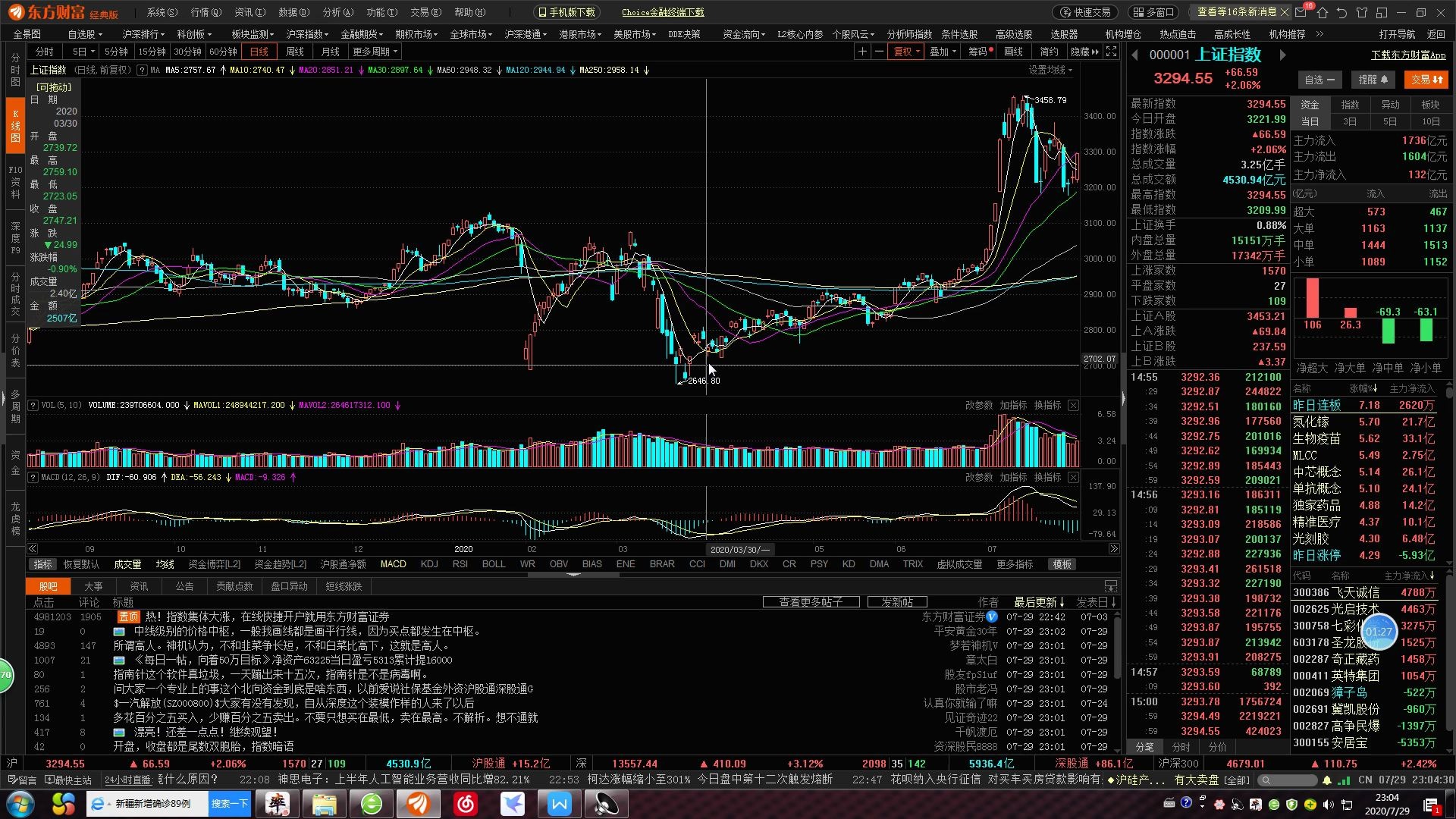Close the MACD indicator panel
This screenshot has width=1456, height=819.
1073,477
